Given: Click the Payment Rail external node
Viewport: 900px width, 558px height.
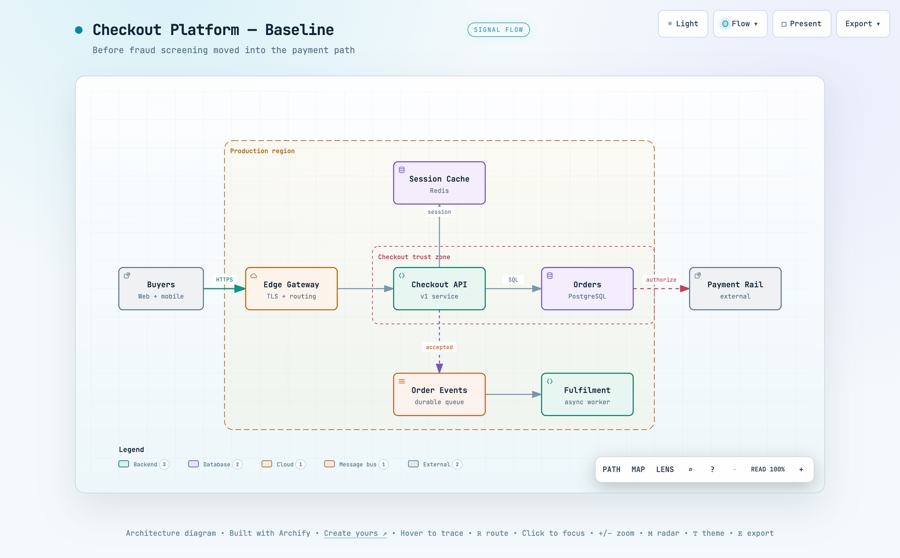Looking at the screenshot, I should point(735,289).
